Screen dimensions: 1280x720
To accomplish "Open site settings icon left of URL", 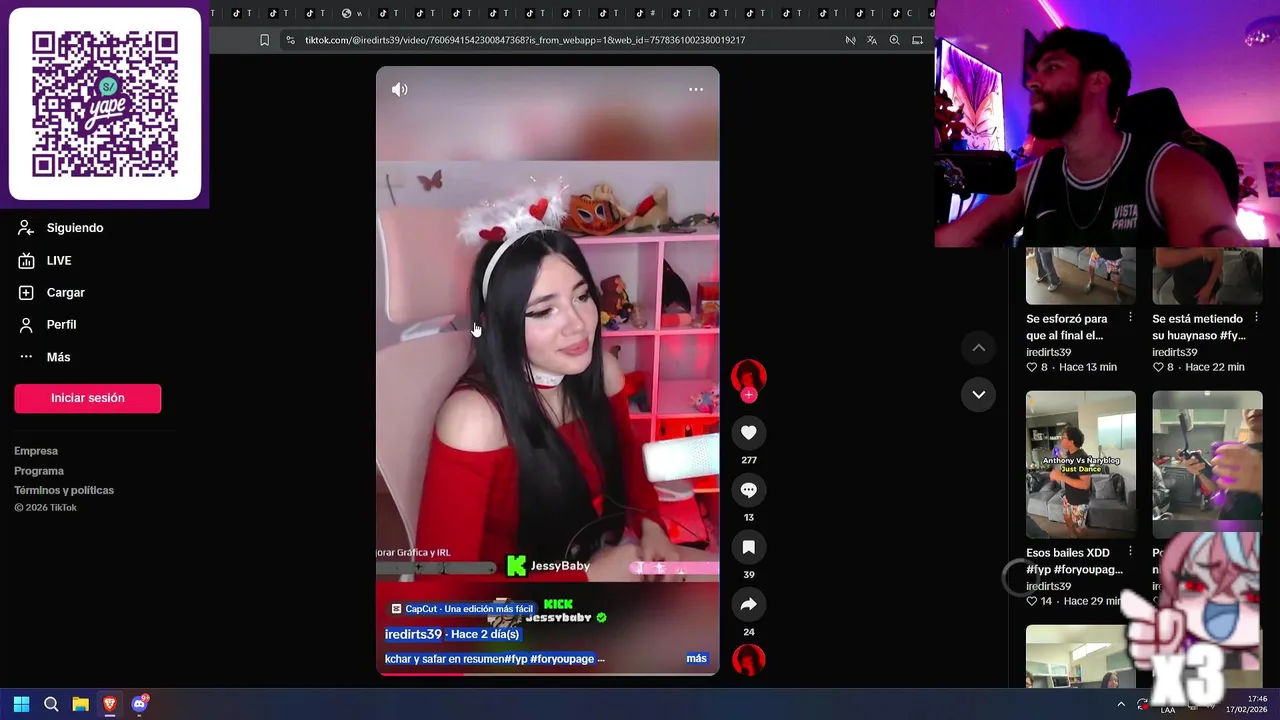I will [290, 40].
